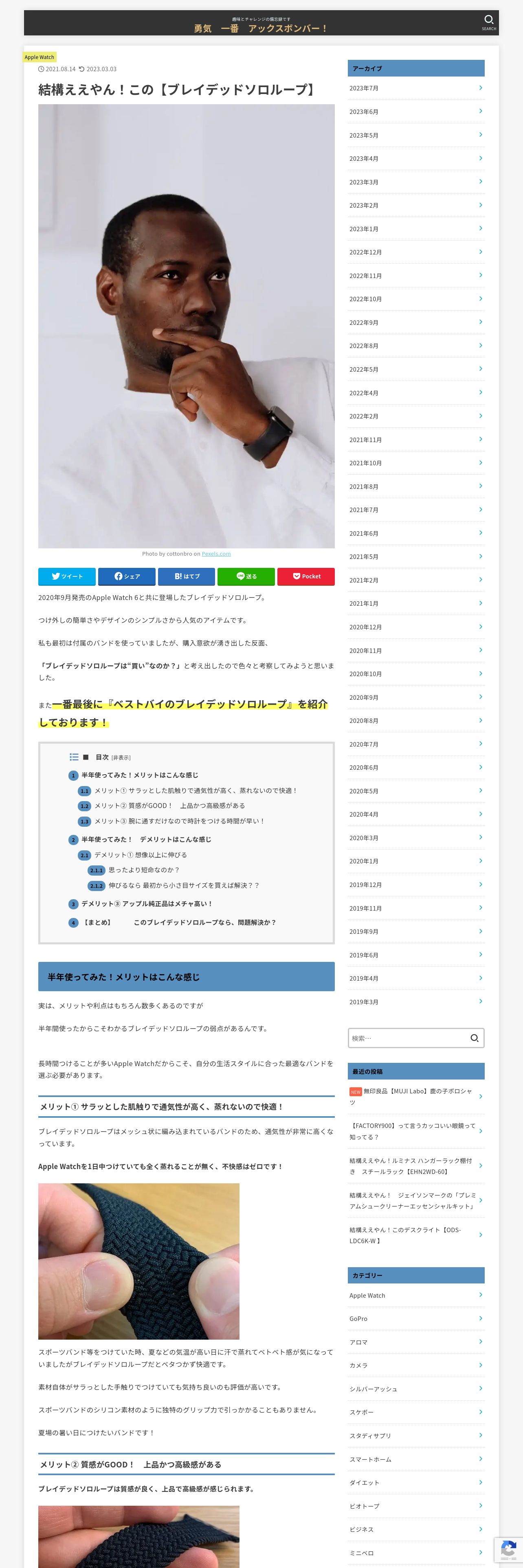Image resolution: width=523 pixels, height=1568 pixels.
Task: Click the main photo of man wearing watch
Action: (186, 326)
